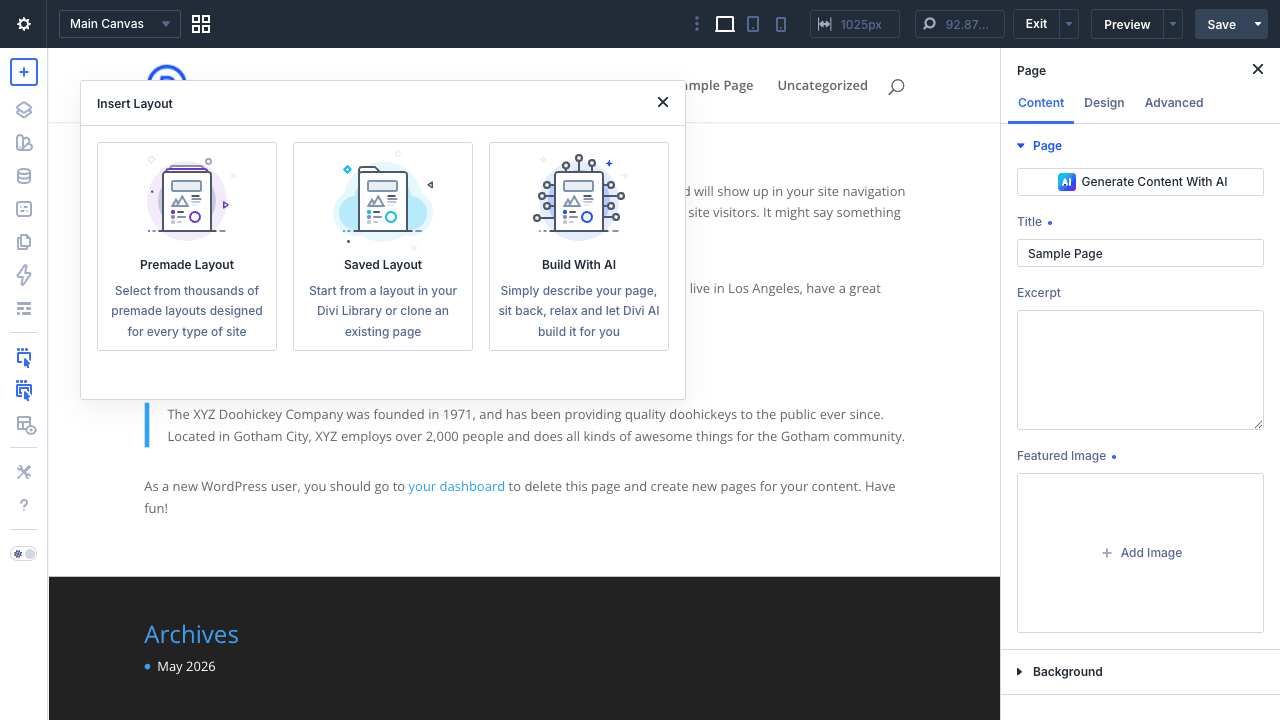
Task: Close the Page settings panel
Action: 1258,69
